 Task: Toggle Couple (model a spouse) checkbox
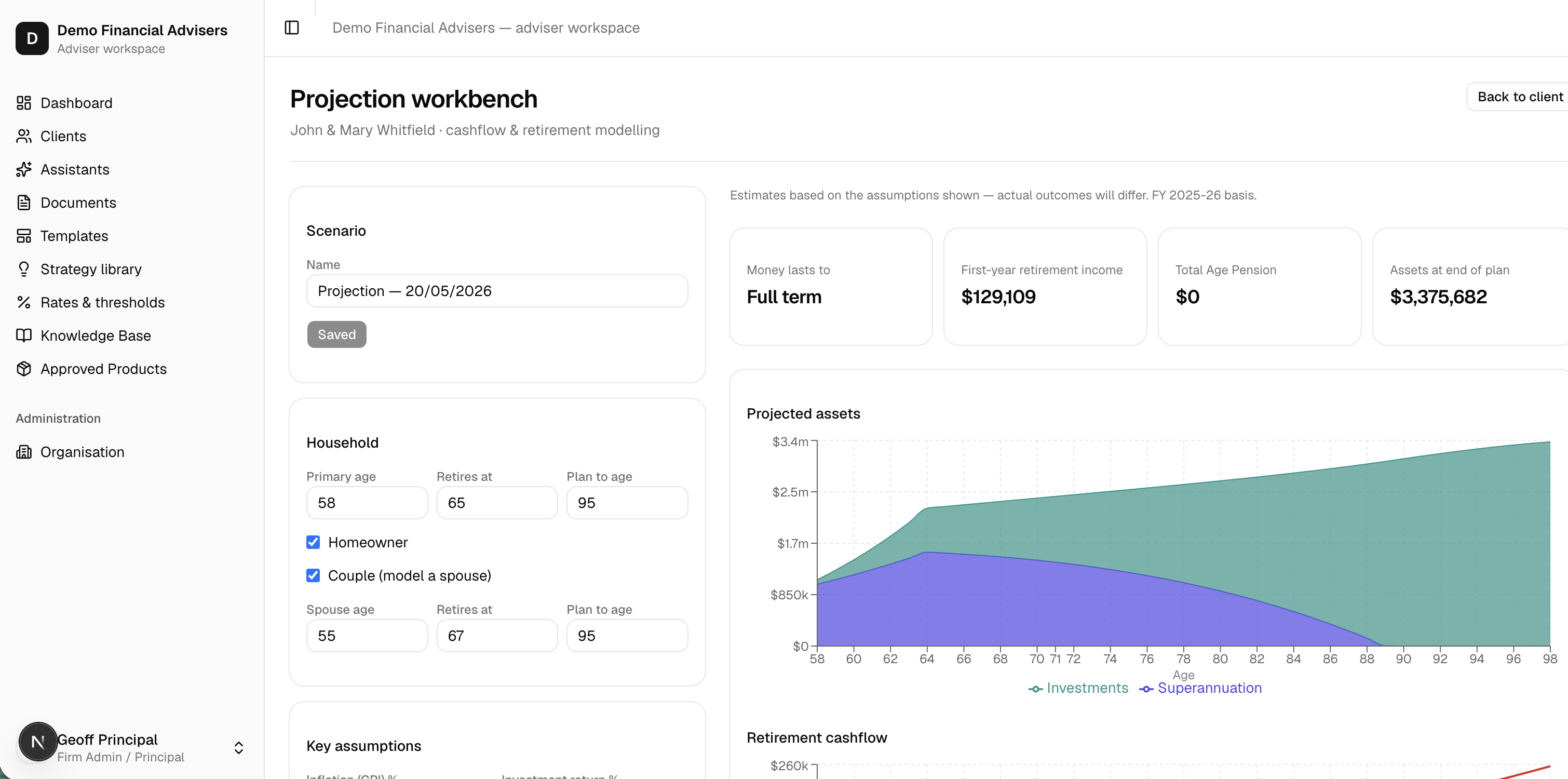(313, 575)
